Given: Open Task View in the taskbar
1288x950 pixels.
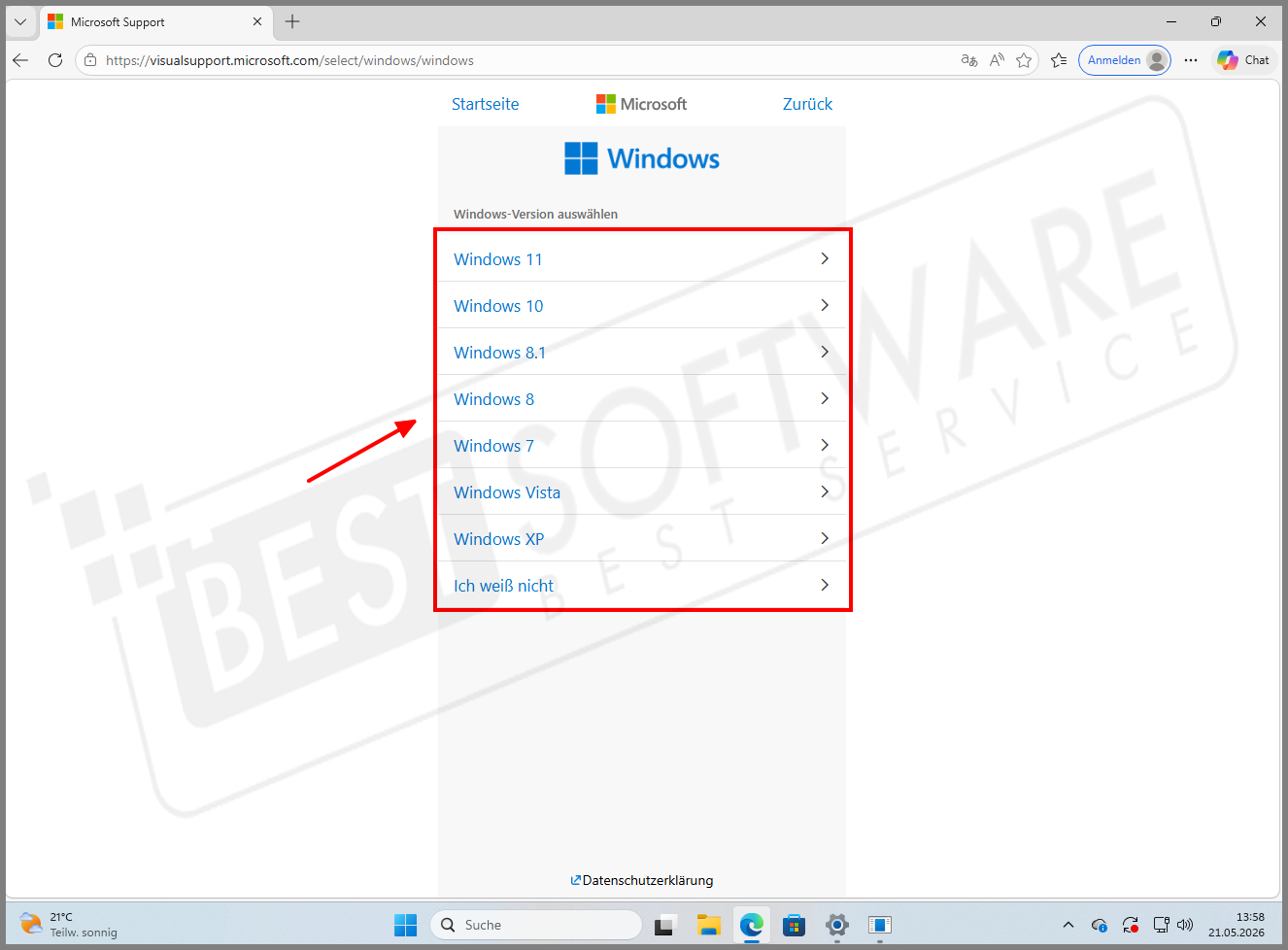Looking at the screenshot, I should pos(664,925).
